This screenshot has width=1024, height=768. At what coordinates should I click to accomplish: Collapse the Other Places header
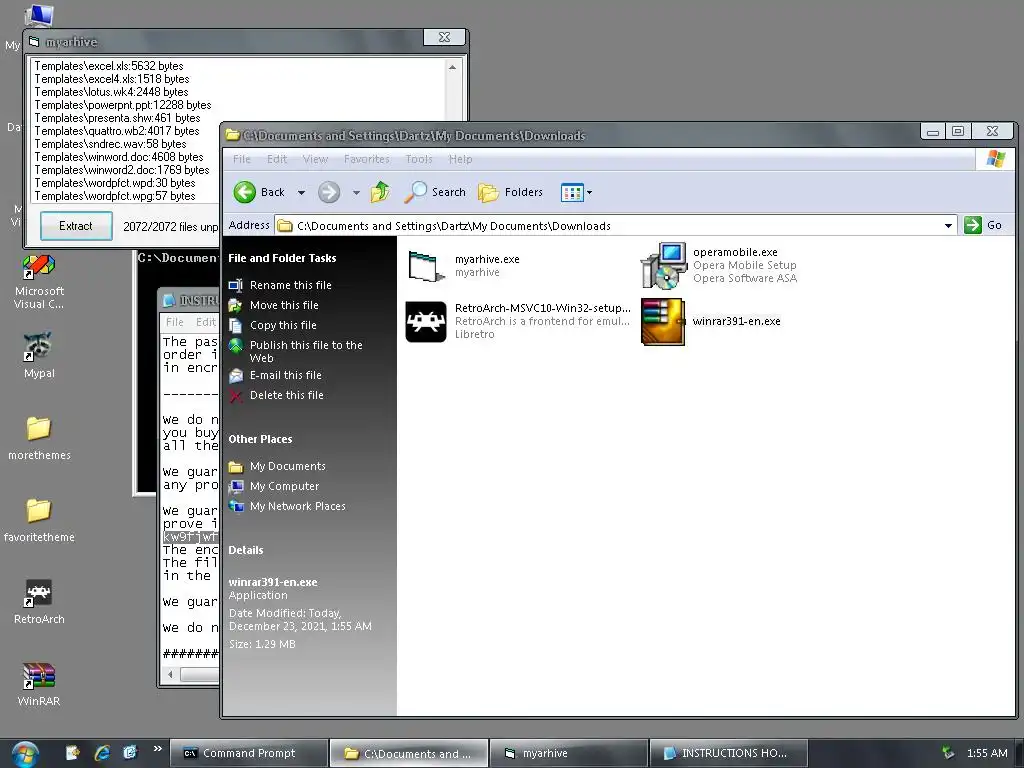(260, 439)
